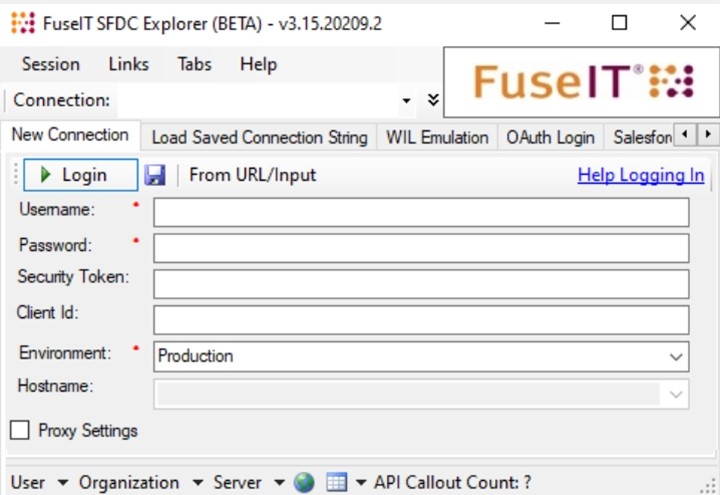Click the FuseIT logo banner
Viewport: 720px width, 495px height.
click(581, 82)
